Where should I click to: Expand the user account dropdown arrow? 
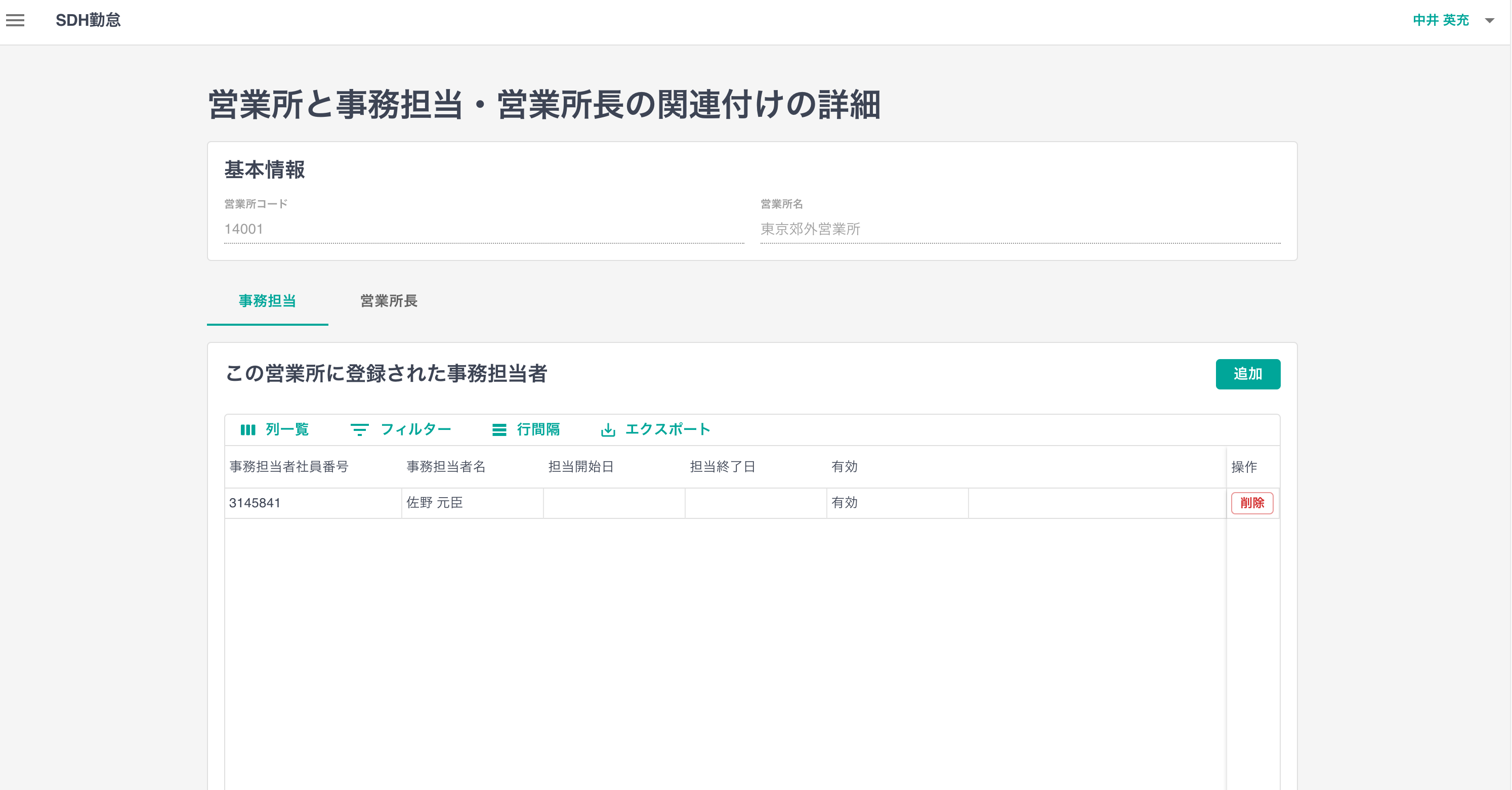pos(1489,21)
